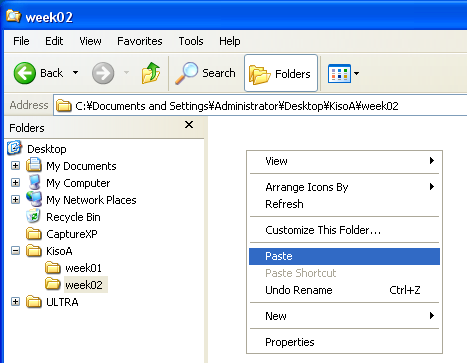The image size is (467, 363).
Task: Click ULTRA folder icon
Action: (34, 302)
